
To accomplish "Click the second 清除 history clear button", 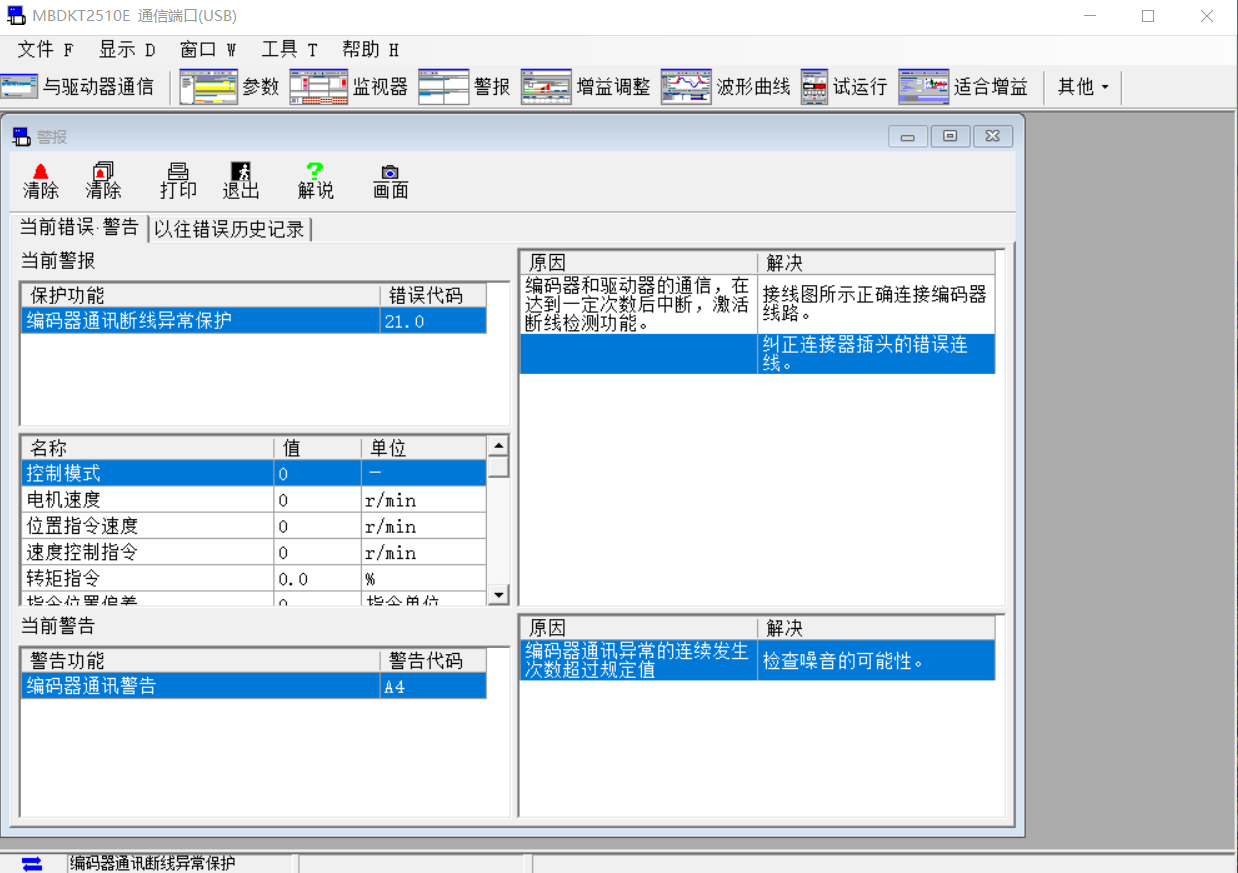I will (103, 181).
